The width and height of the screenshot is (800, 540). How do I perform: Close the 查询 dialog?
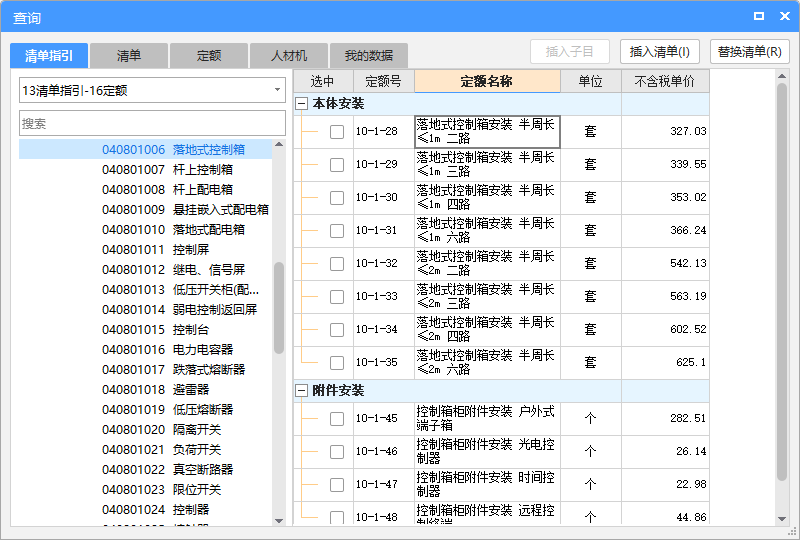click(785, 16)
